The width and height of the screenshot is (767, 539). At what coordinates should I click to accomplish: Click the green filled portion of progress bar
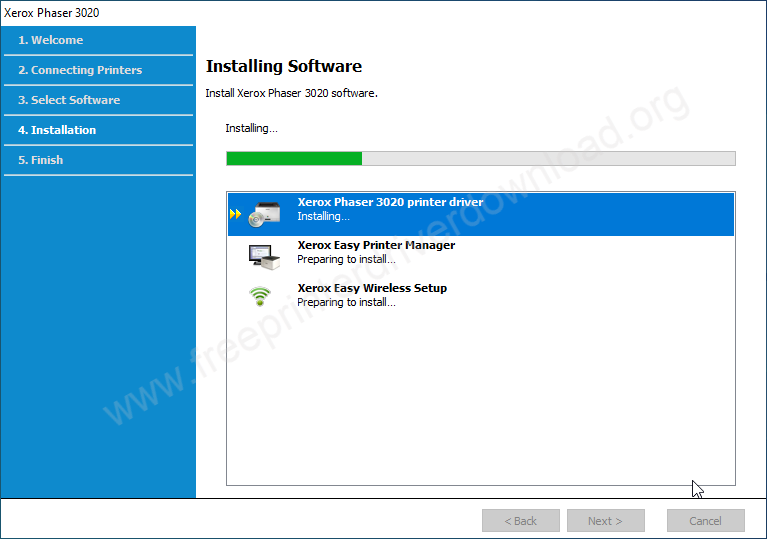[294, 158]
